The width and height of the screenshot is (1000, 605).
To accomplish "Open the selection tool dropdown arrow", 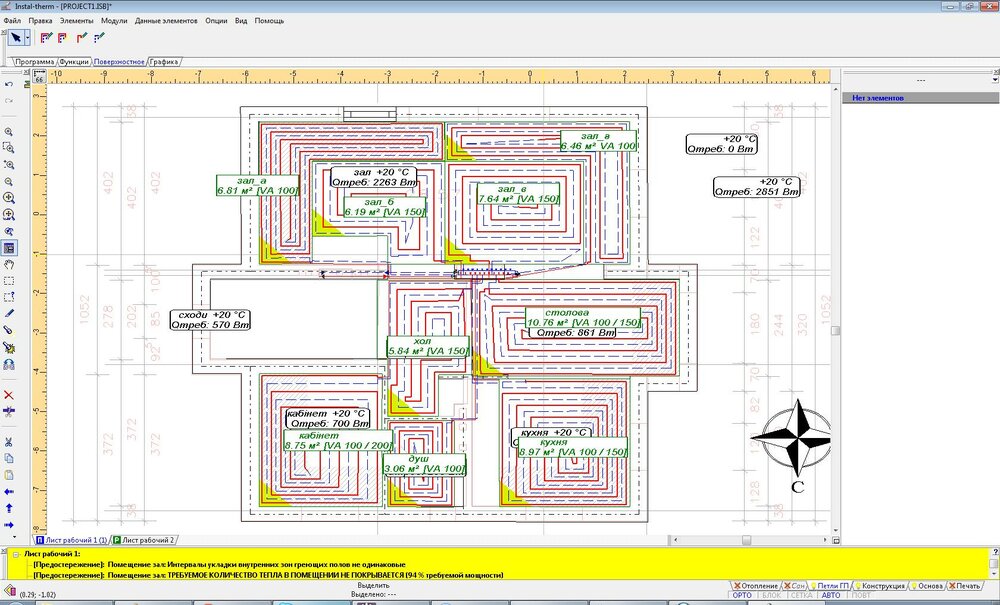I will [28, 37].
